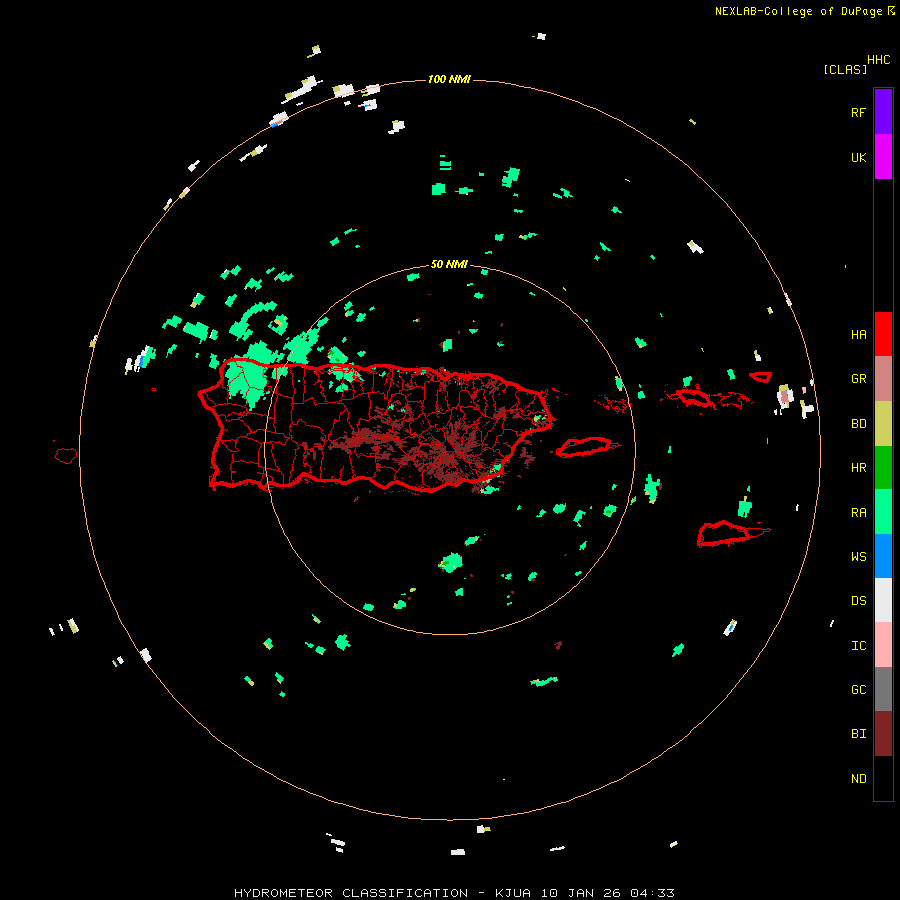Click the BD yellow legend swatch
The image size is (900, 900).
click(883, 424)
